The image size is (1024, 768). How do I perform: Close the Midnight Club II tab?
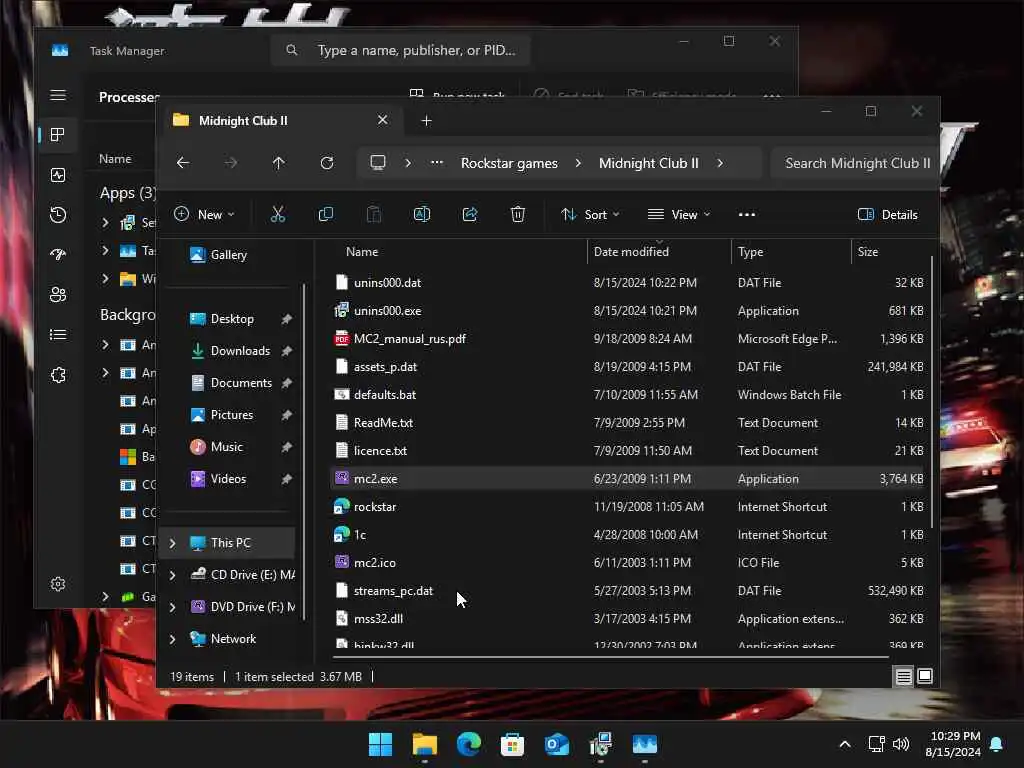point(383,120)
